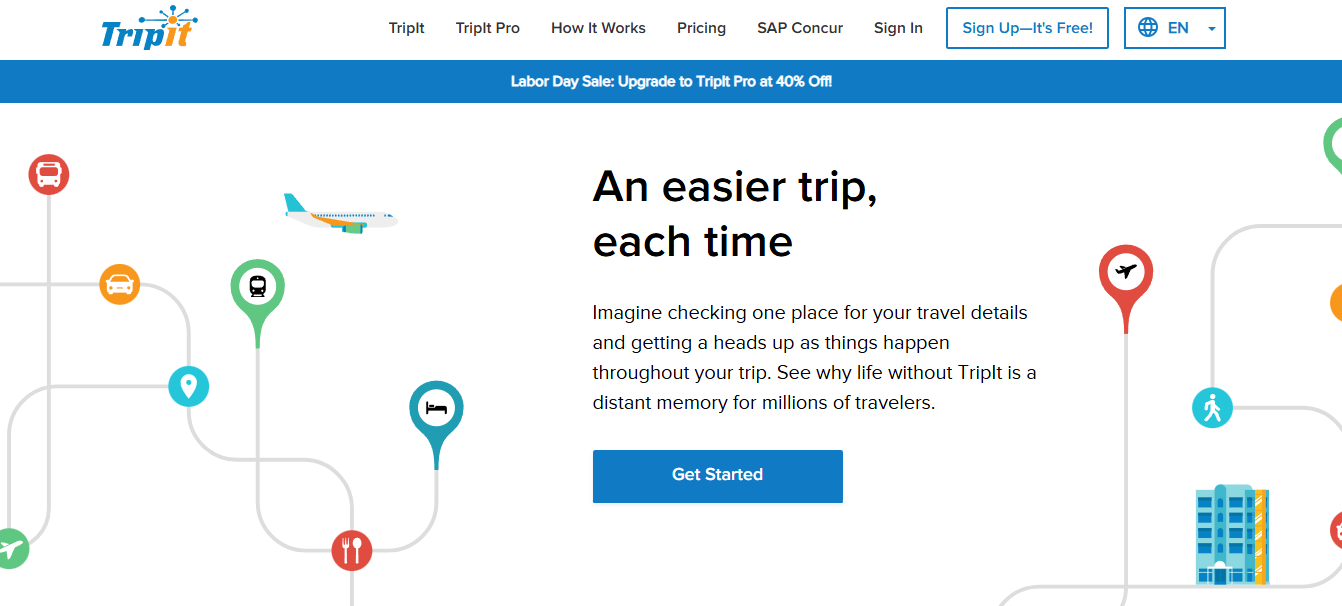
Task: Open the How It Works menu item
Action: 598,28
